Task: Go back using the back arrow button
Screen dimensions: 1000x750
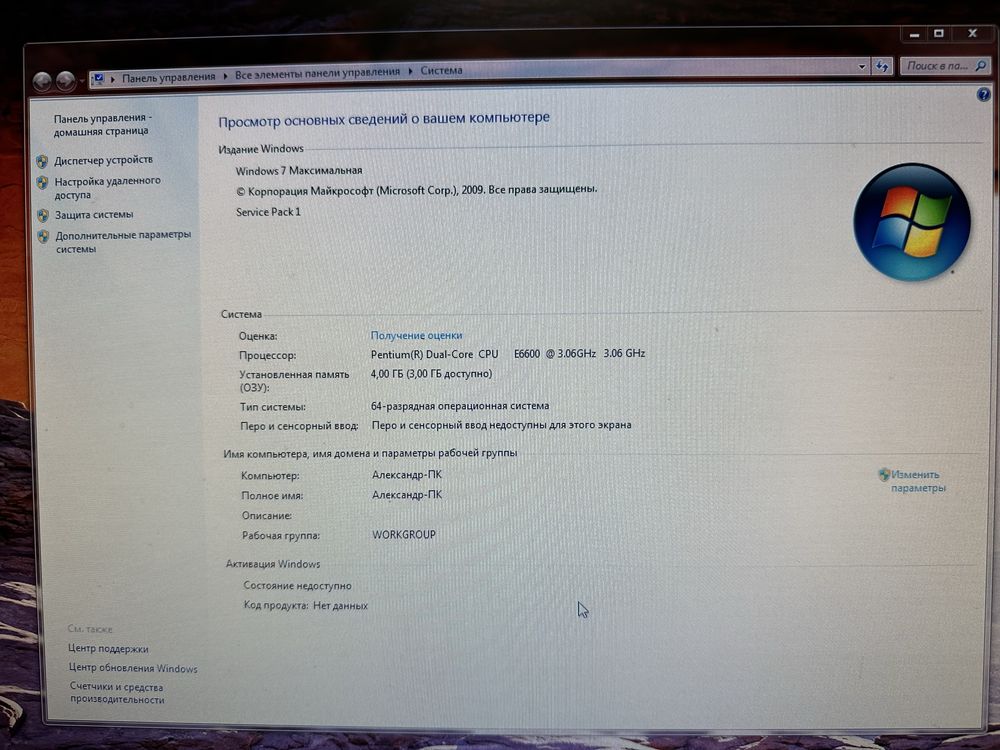Action: tap(42, 81)
